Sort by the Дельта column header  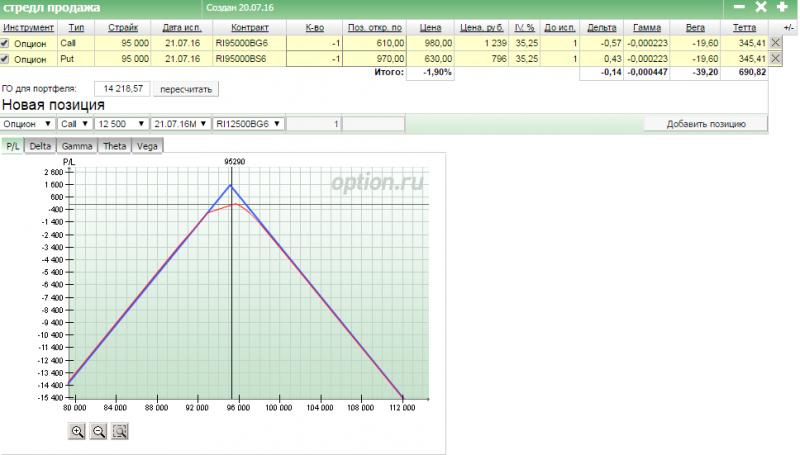[602, 28]
